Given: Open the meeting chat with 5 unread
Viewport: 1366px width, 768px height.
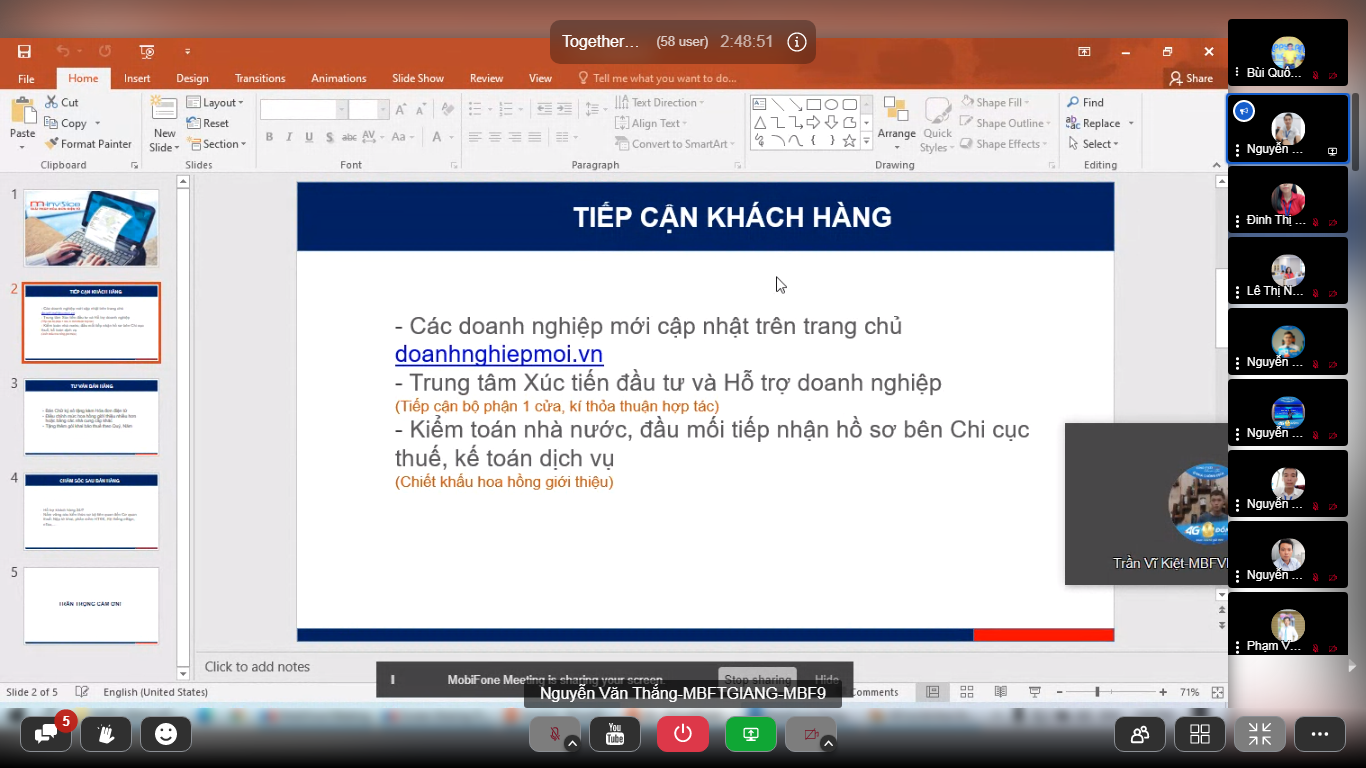Looking at the screenshot, I should coord(46,734).
